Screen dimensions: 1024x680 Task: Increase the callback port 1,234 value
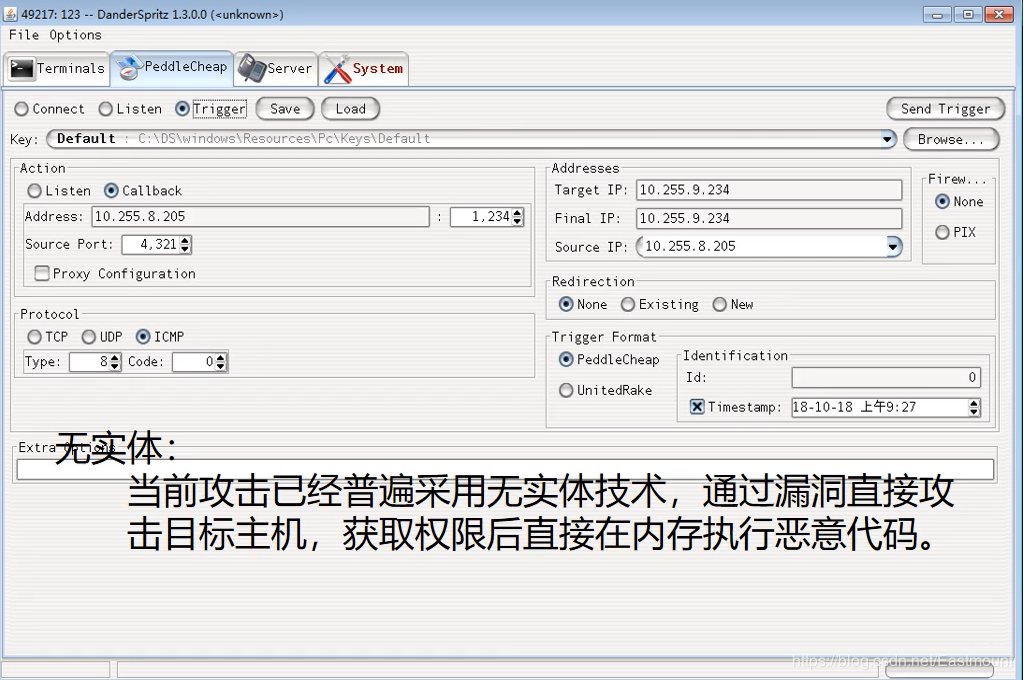point(518,212)
